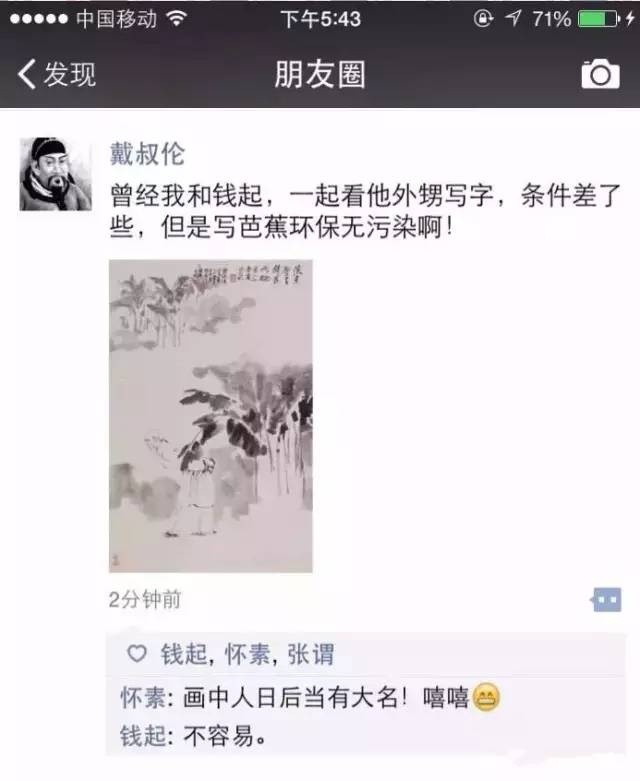Open 钱起 in the likes list

(183, 654)
